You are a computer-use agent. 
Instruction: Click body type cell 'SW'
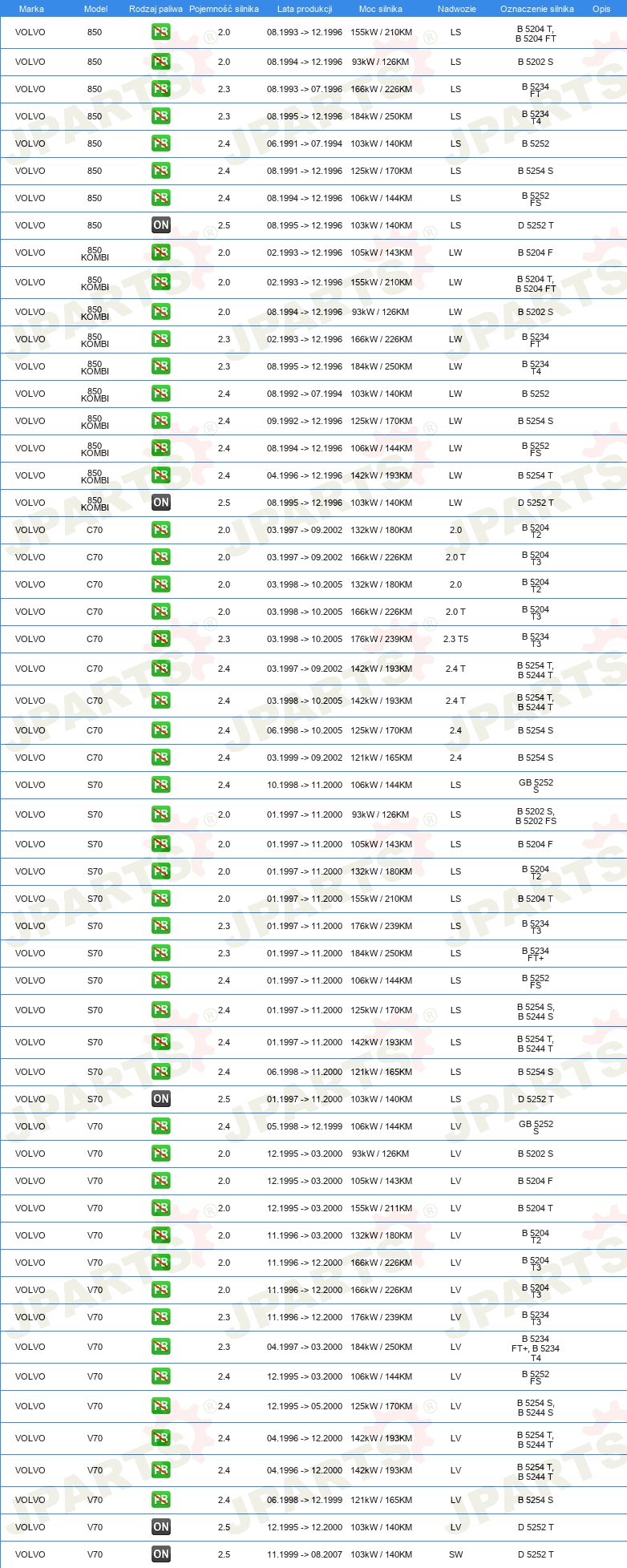coord(455,1554)
